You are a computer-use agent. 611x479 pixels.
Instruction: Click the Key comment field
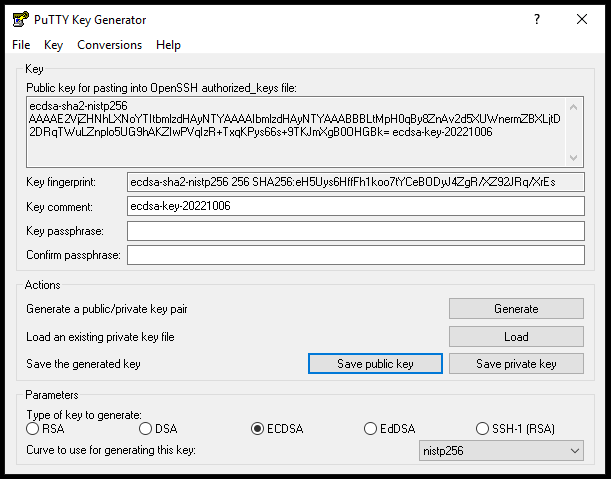pyautogui.click(x=356, y=206)
